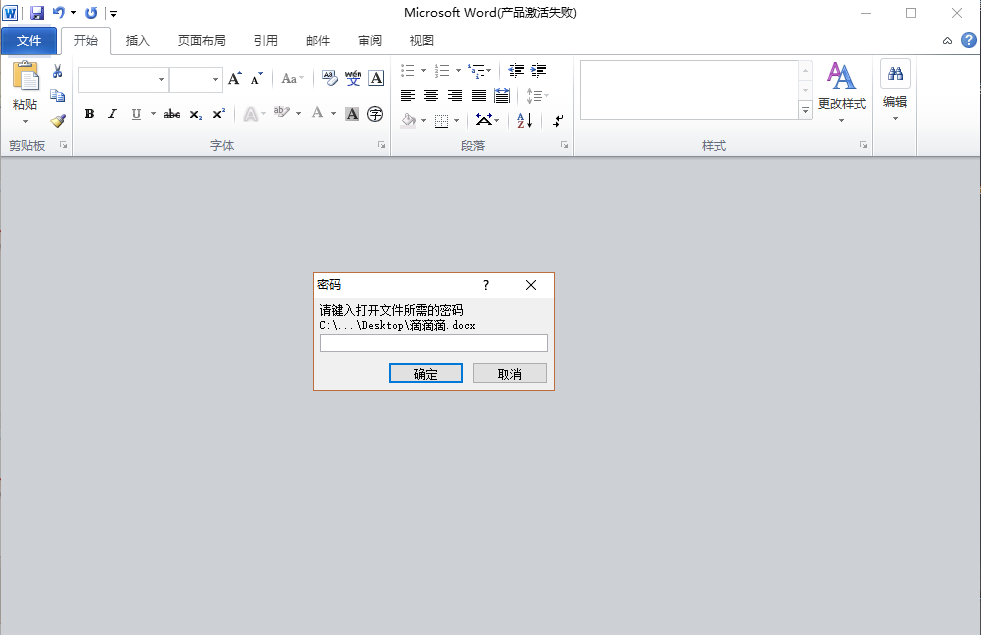
Task: Toggle Character Shading button
Action: click(352, 114)
